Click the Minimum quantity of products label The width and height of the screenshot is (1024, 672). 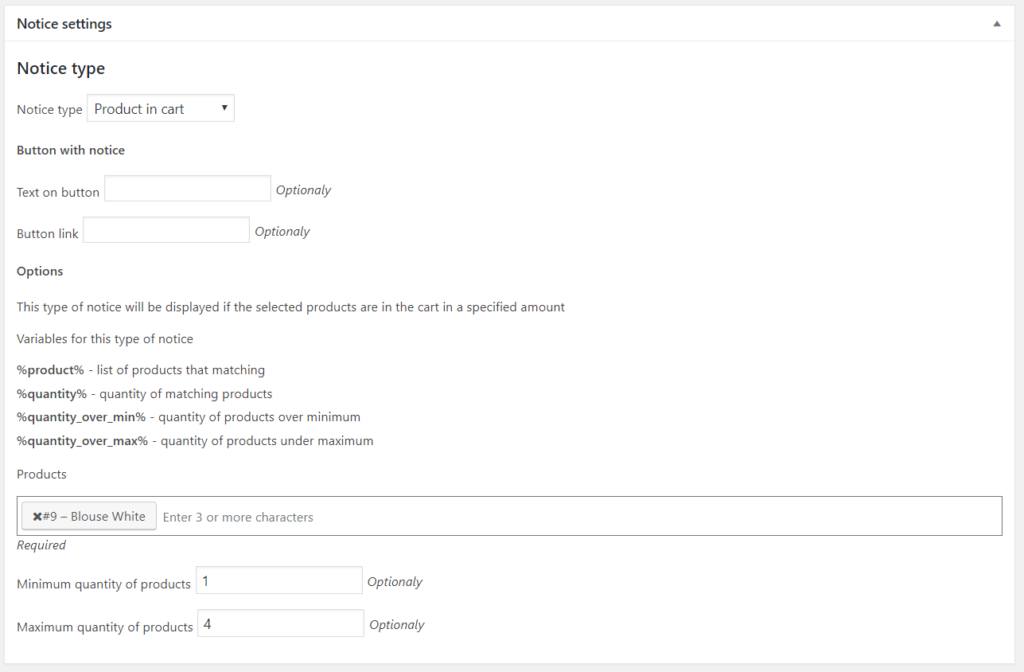[104, 584]
